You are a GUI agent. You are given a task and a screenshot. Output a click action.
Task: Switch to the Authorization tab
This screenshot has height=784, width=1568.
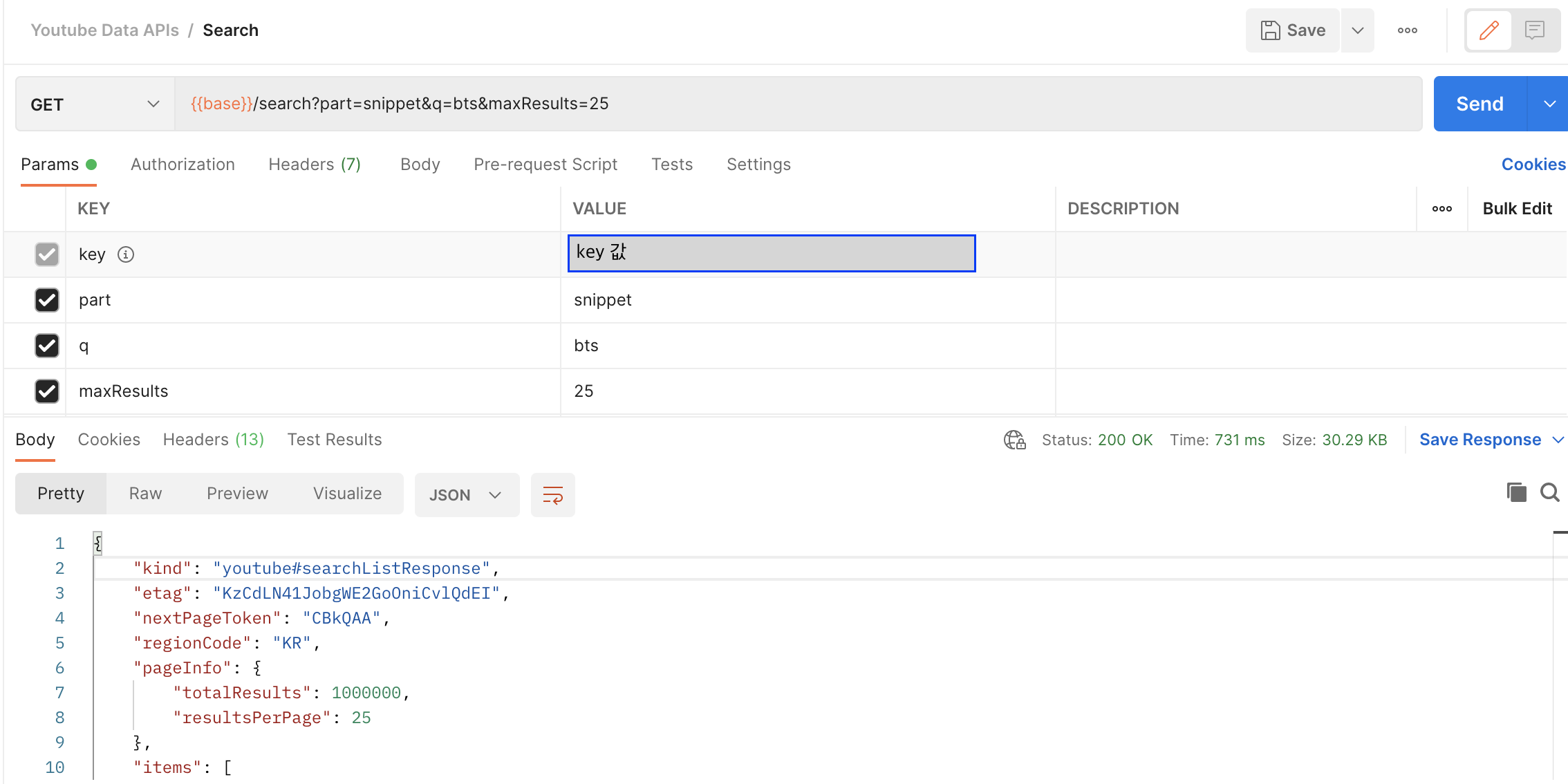[x=183, y=165]
